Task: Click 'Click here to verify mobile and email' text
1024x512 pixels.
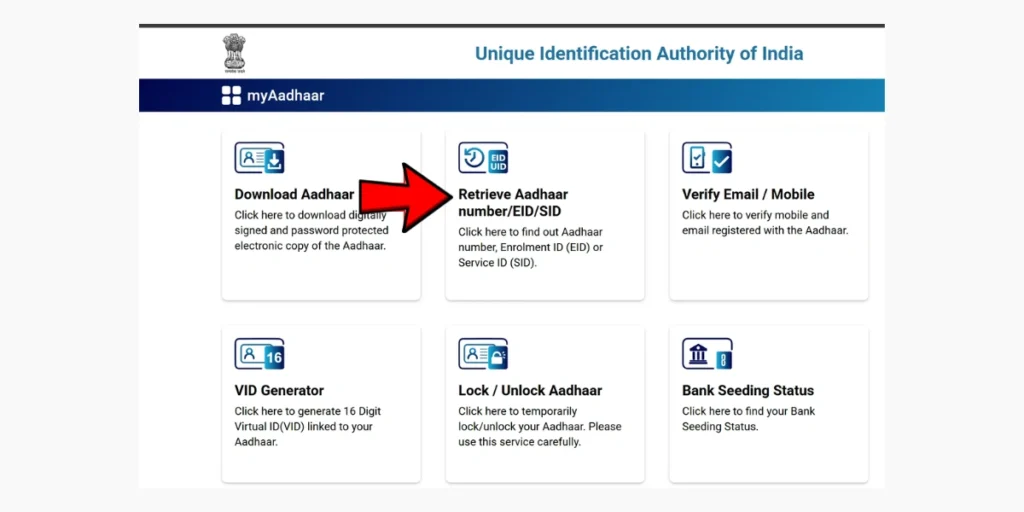Action: (x=765, y=223)
